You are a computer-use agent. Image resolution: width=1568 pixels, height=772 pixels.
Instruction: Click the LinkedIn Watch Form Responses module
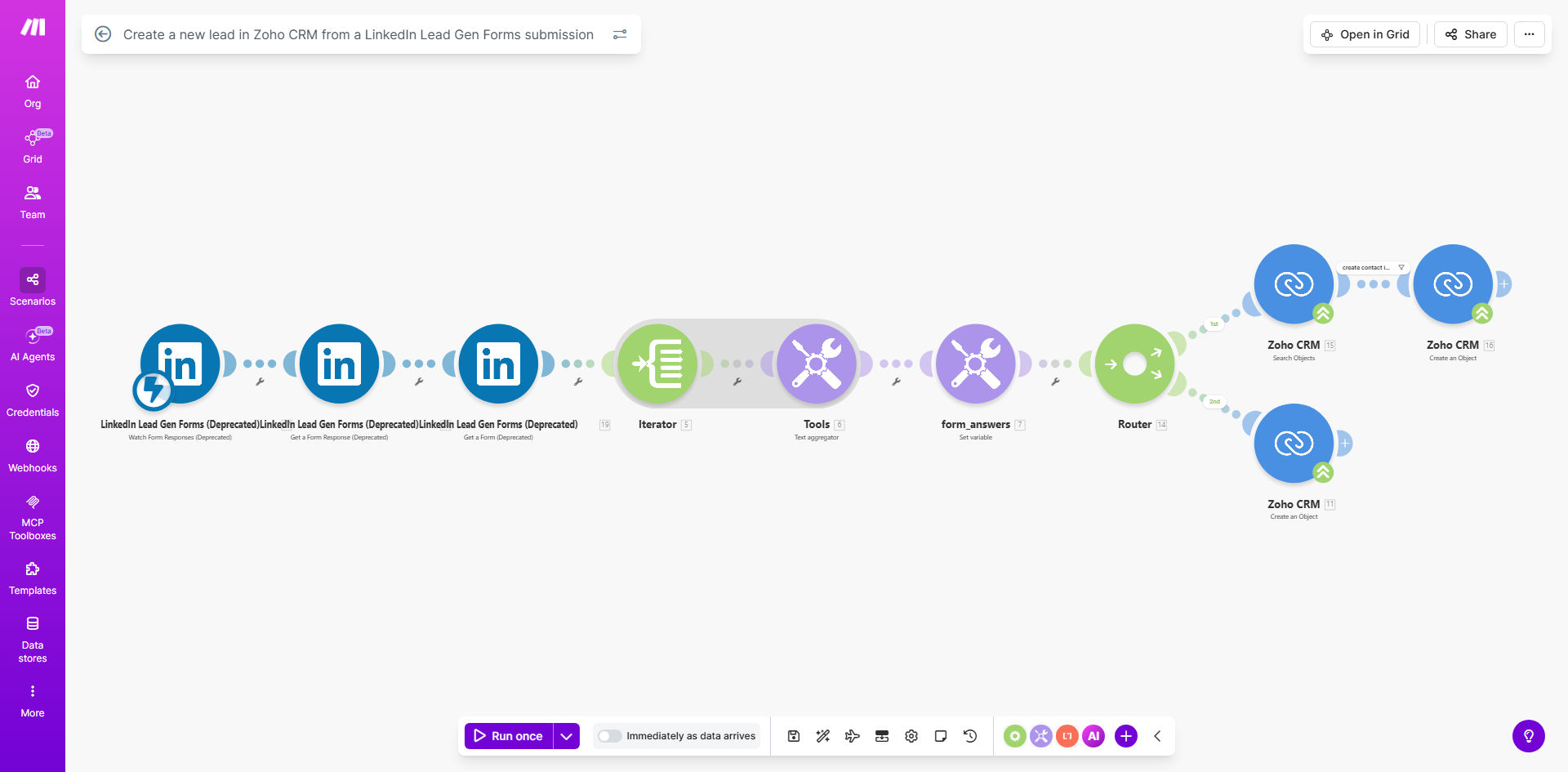(180, 364)
